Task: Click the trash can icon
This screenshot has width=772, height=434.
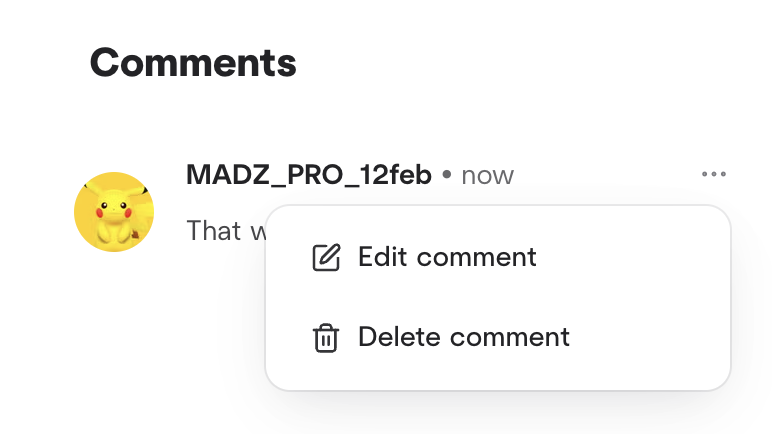Action: pyautogui.click(x=326, y=338)
